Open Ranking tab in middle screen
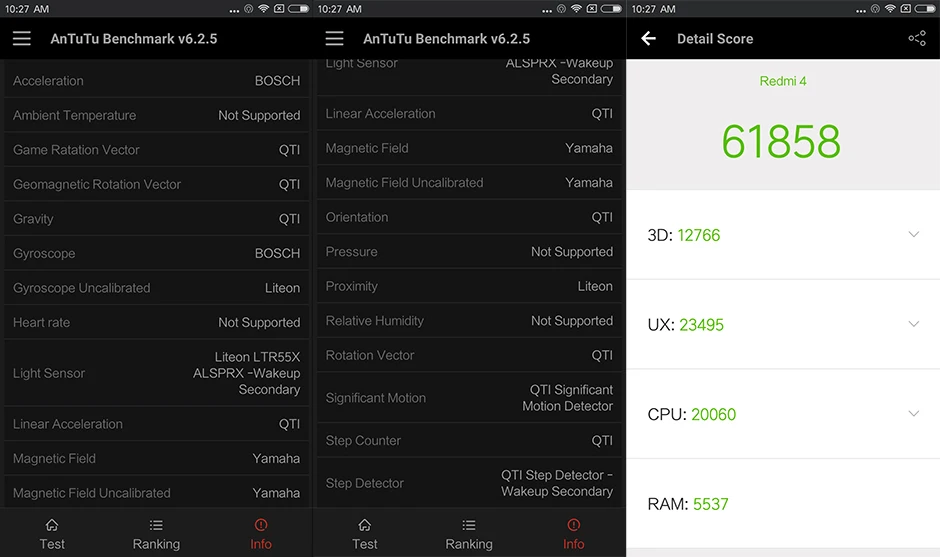 coord(469,534)
